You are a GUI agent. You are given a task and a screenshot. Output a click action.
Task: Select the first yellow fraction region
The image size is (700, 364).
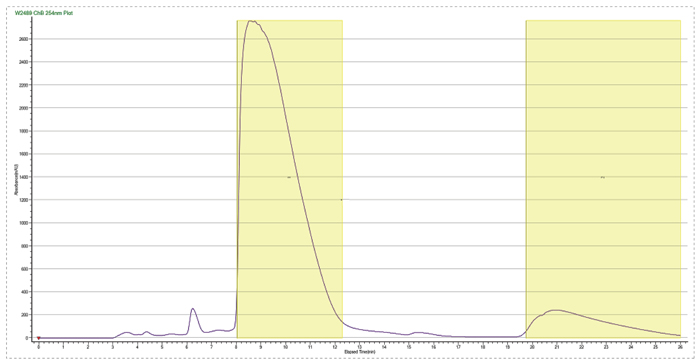coord(290,179)
